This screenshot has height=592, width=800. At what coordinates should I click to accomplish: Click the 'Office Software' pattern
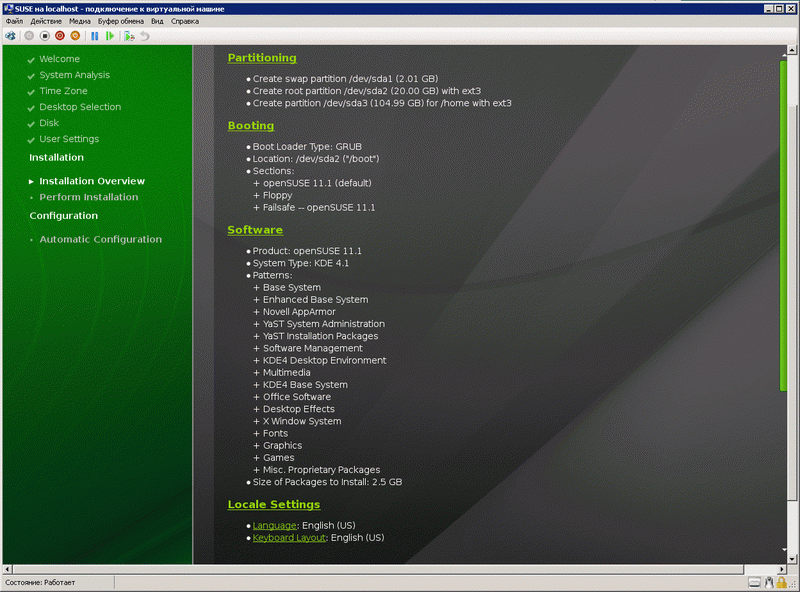tap(297, 397)
